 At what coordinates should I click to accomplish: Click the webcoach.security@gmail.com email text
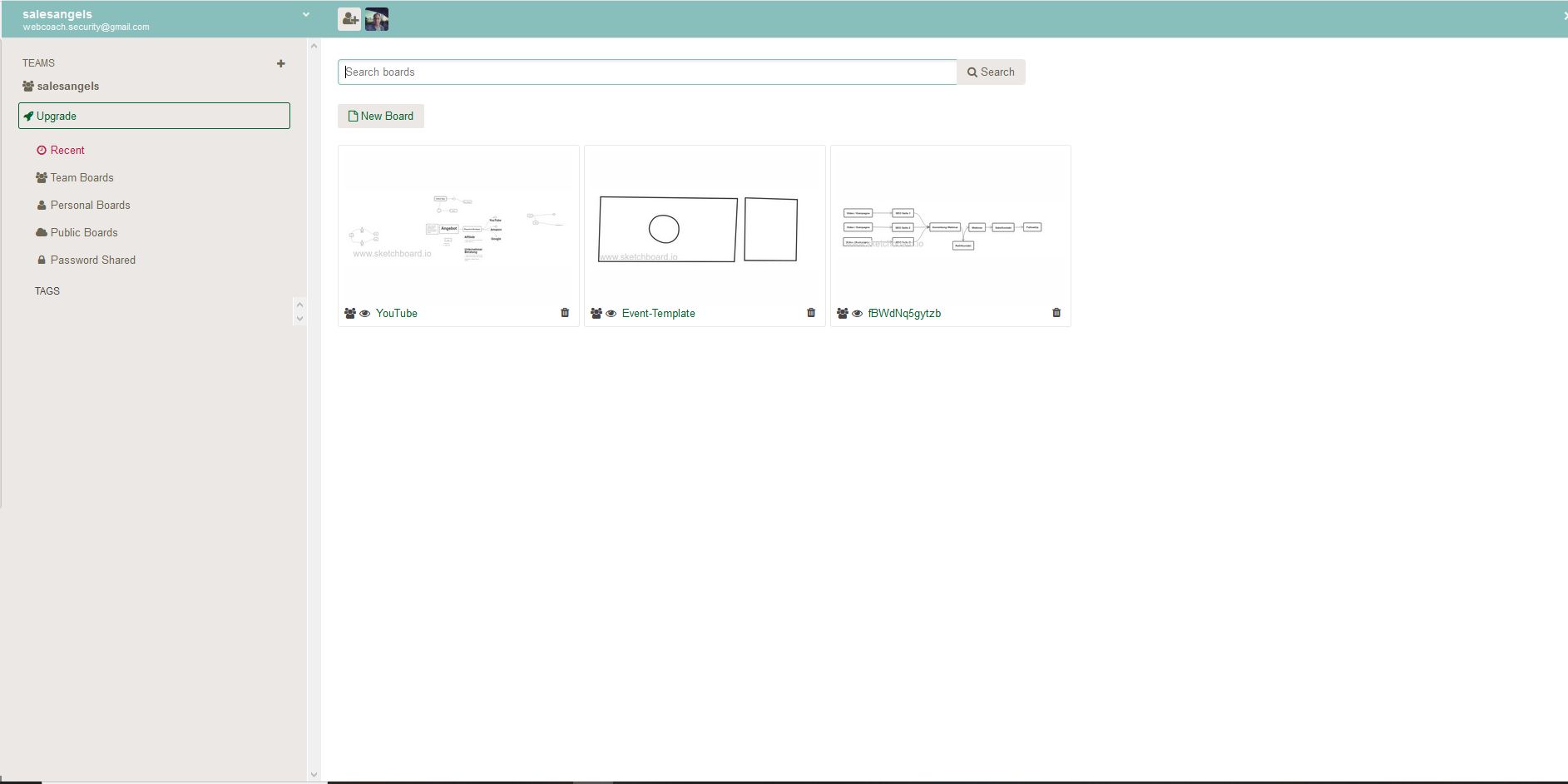coord(86,27)
